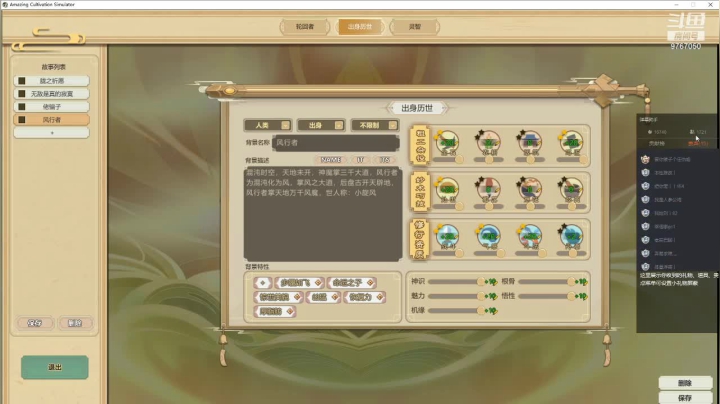Click the 删除 button at bottom right
This screenshot has height=404, width=720.
(x=685, y=383)
